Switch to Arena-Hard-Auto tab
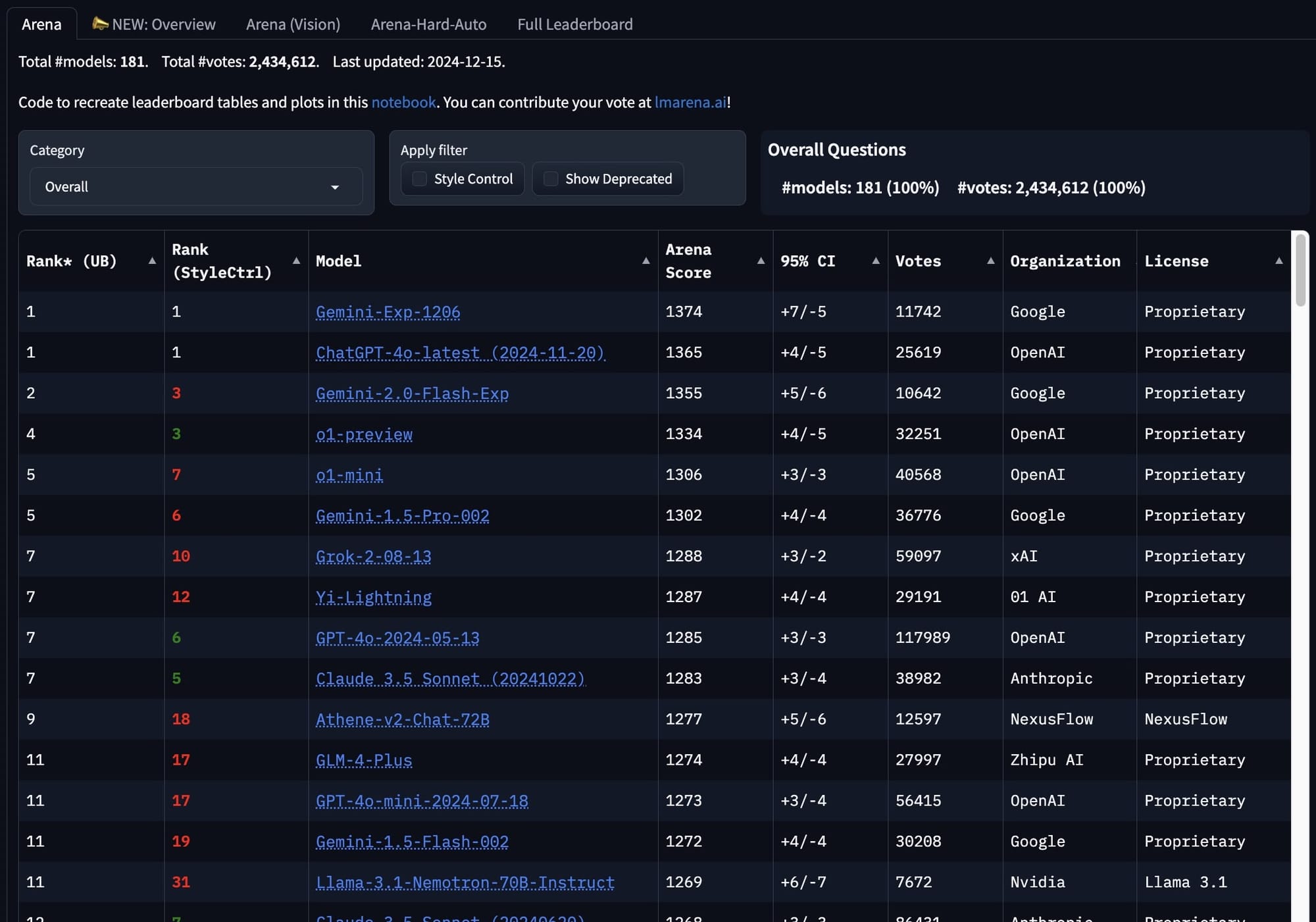 click(428, 24)
